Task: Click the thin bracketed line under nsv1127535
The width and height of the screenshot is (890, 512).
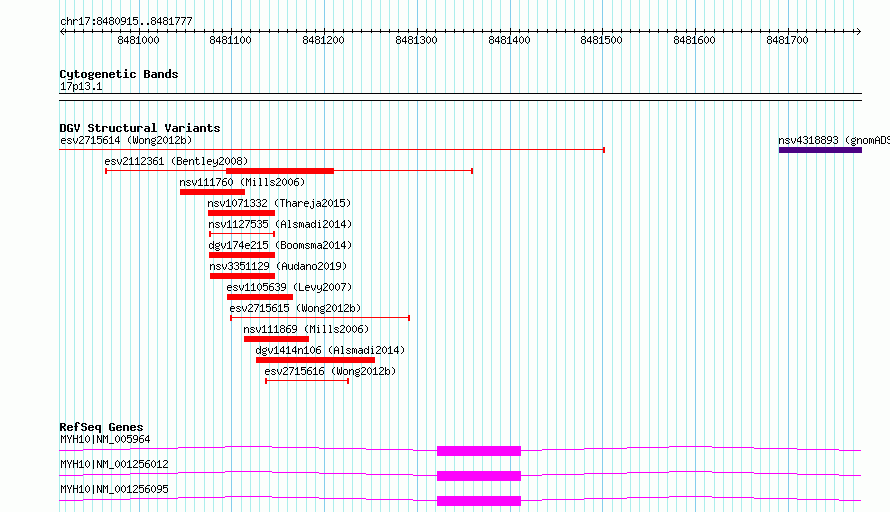Action: click(x=242, y=234)
